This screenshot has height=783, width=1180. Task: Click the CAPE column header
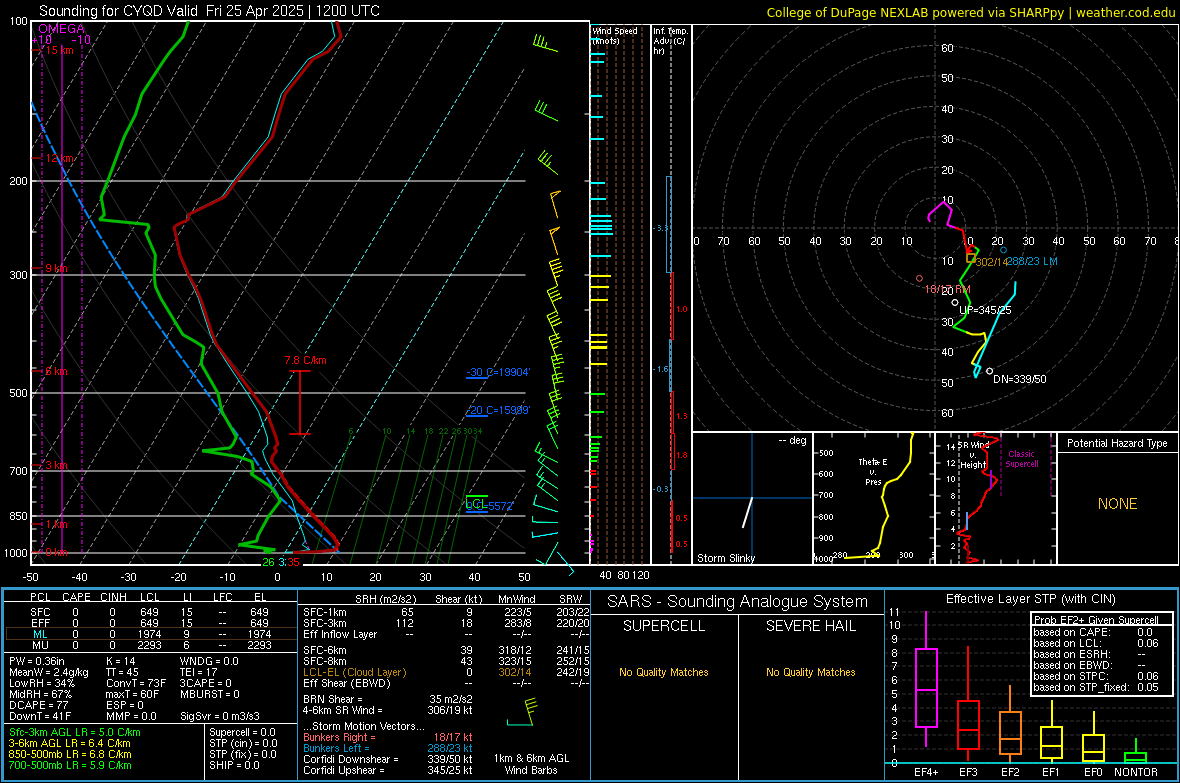pos(76,597)
